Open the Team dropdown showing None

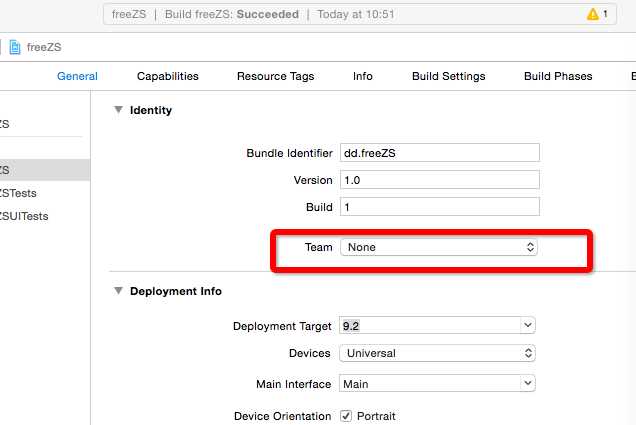click(439, 247)
